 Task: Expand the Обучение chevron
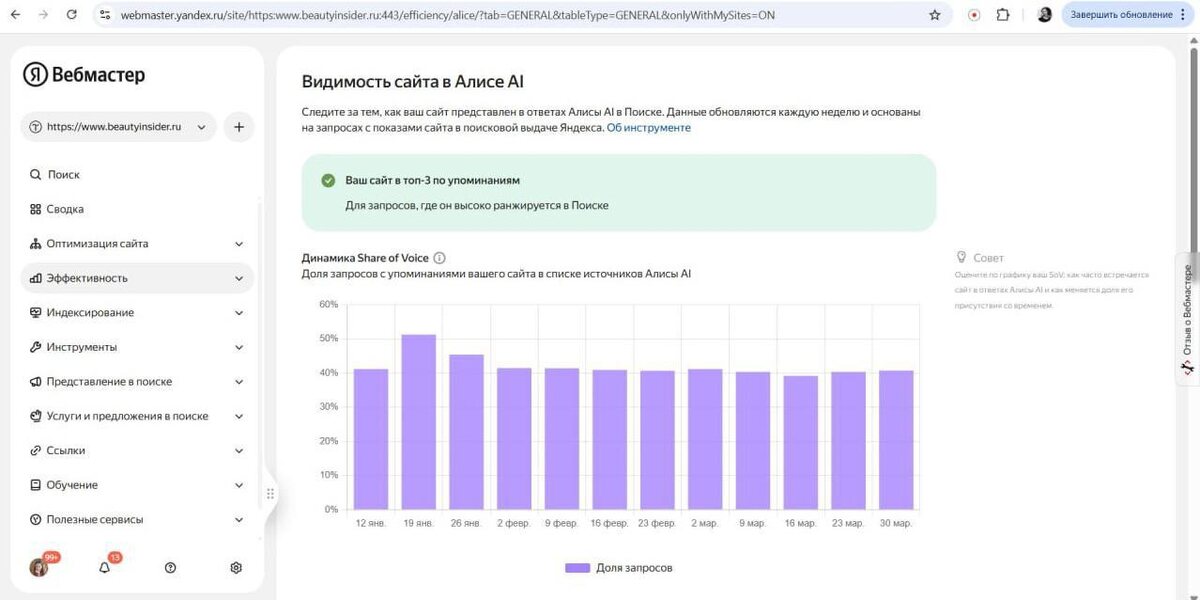click(239, 485)
